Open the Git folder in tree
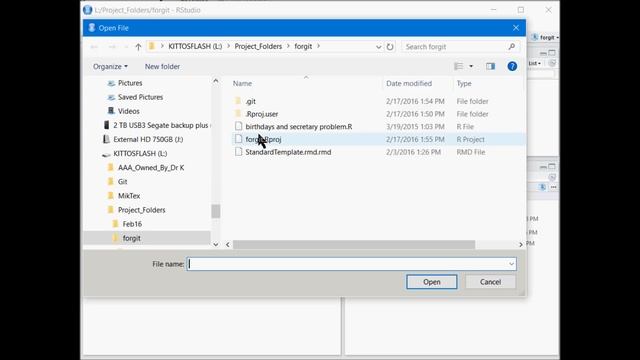The width and height of the screenshot is (640, 360). (x=122, y=182)
